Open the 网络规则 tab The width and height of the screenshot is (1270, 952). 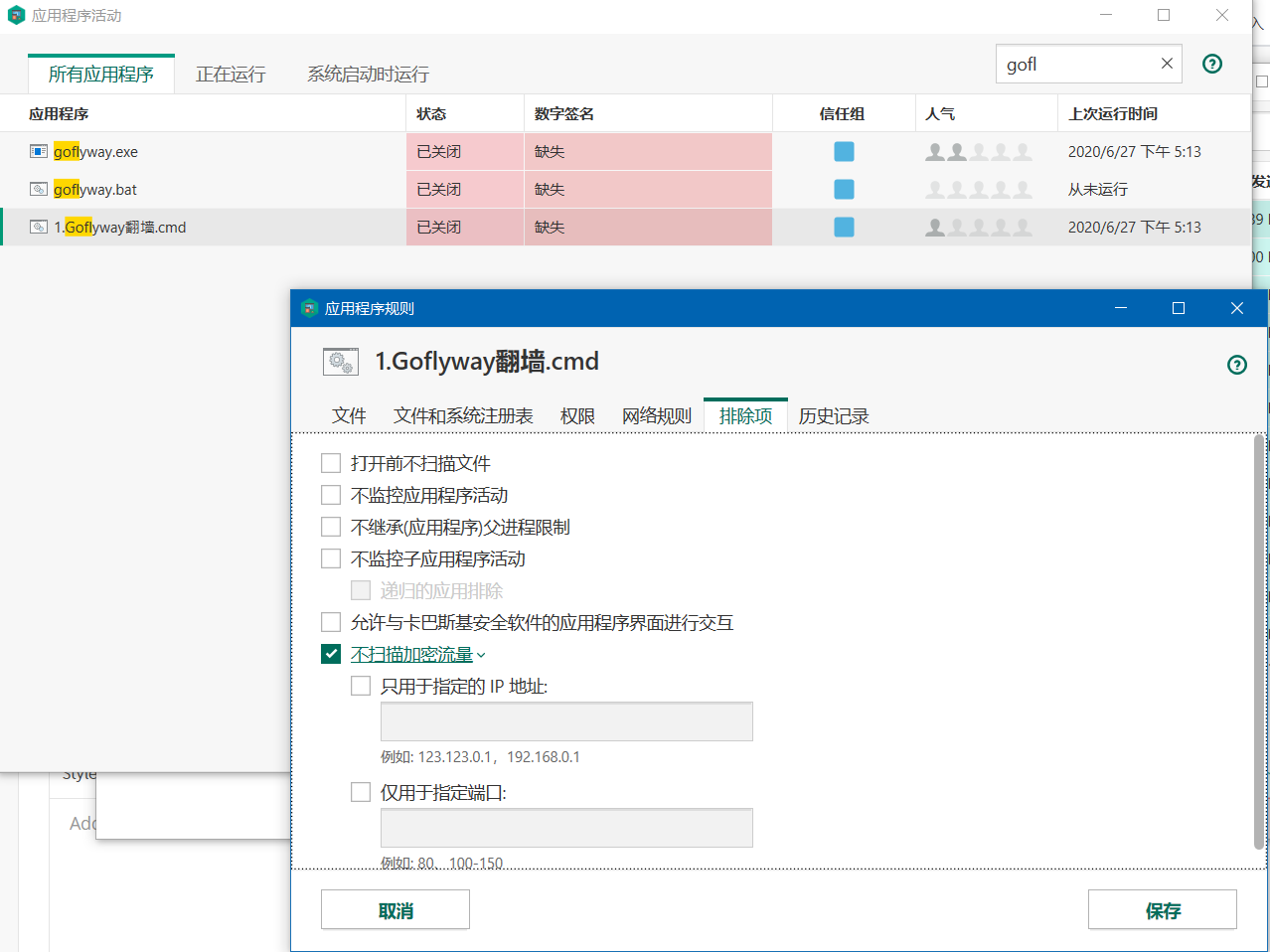click(657, 415)
